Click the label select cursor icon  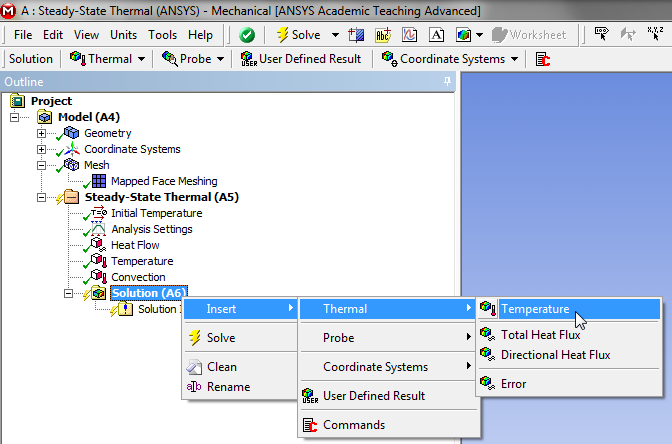click(x=601, y=34)
